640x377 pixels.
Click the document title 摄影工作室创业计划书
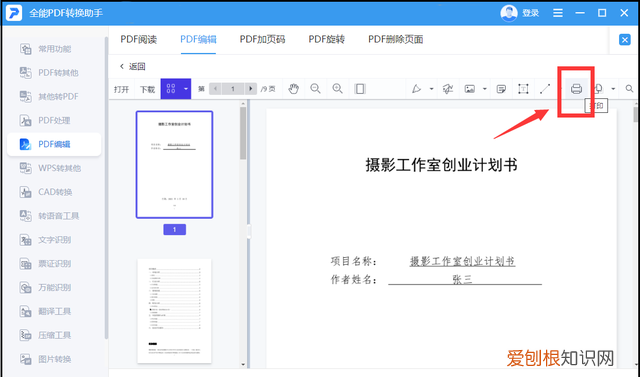pos(441,165)
